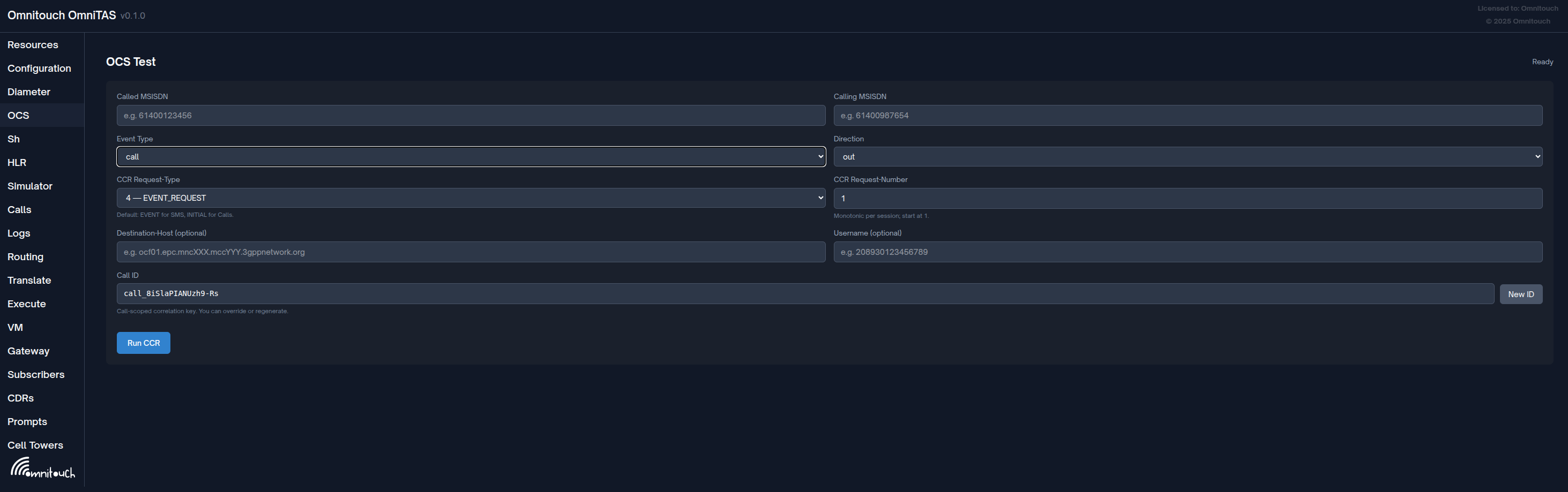
Task: Select the OCS section in the sidebar
Action: tap(18, 115)
